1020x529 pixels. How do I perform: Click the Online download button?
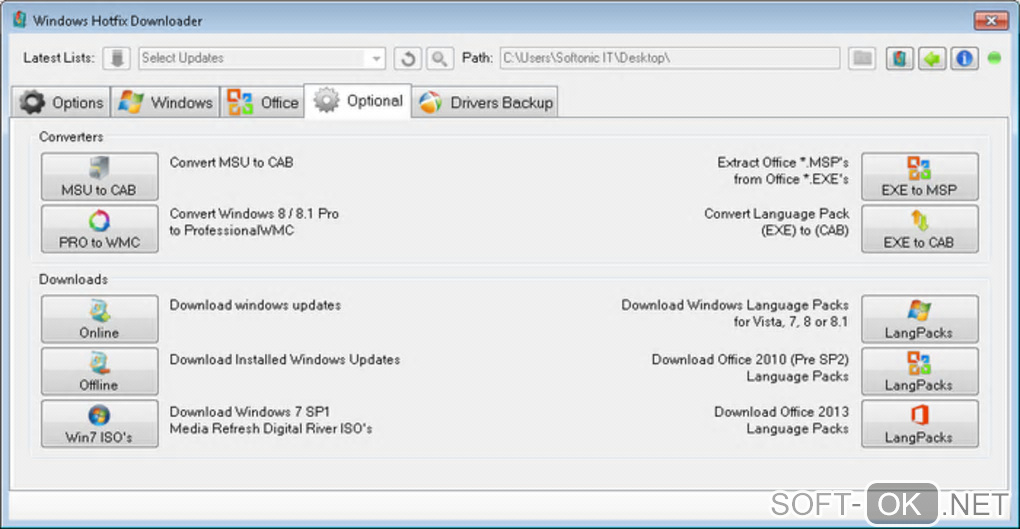click(100, 319)
